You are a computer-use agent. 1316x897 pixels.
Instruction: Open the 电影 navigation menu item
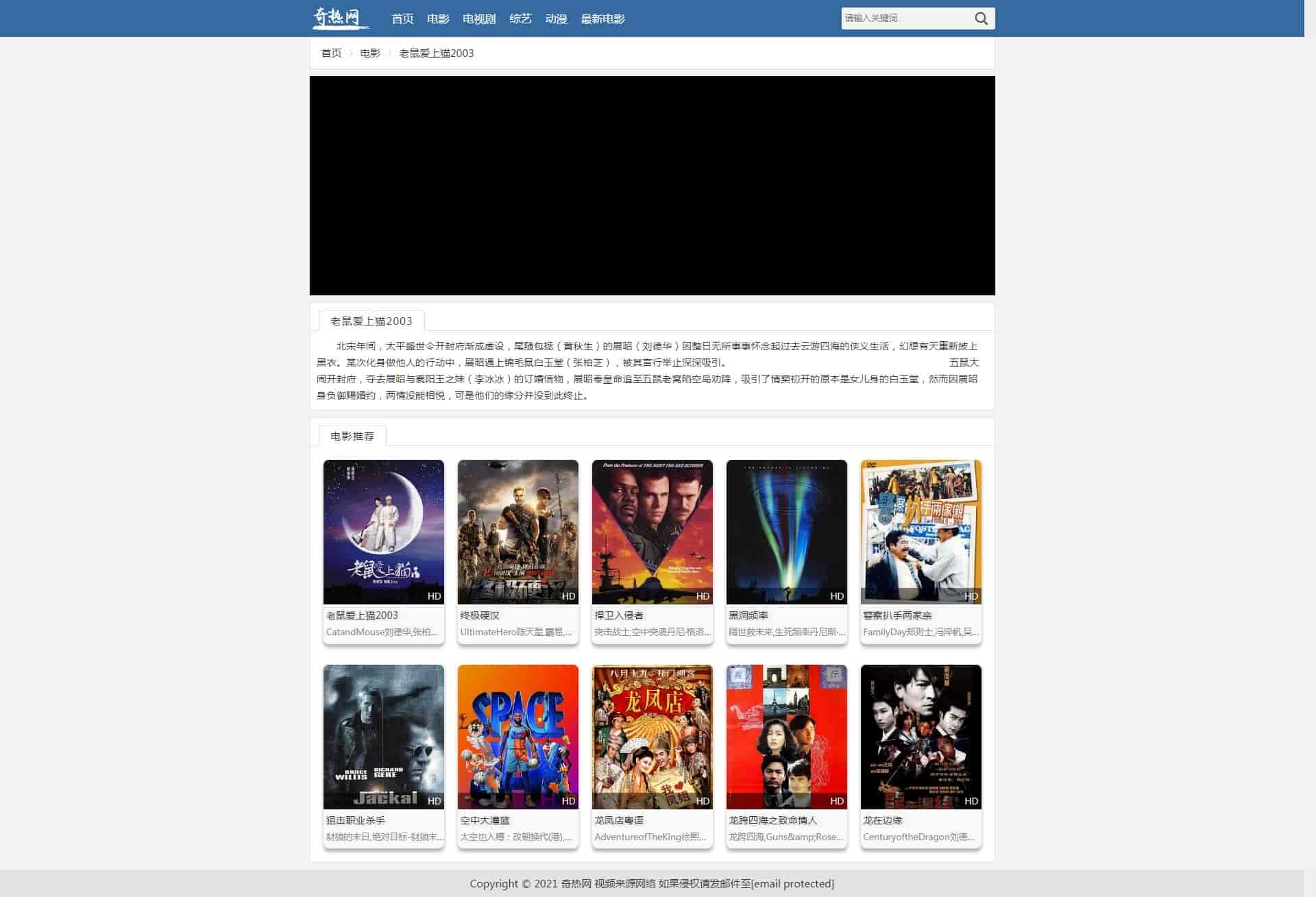click(438, 19)
